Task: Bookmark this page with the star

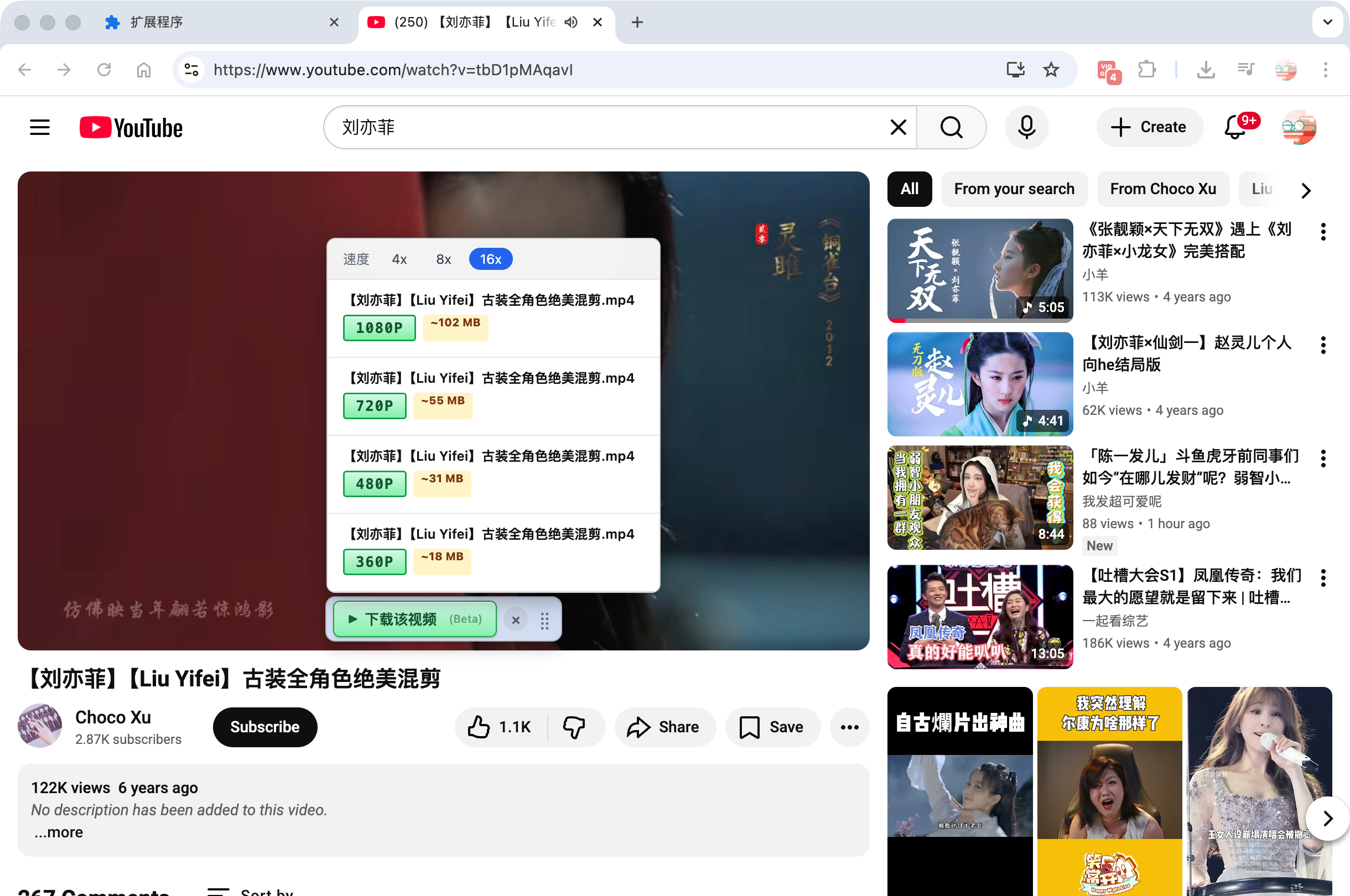Action: pos(1051,70)
